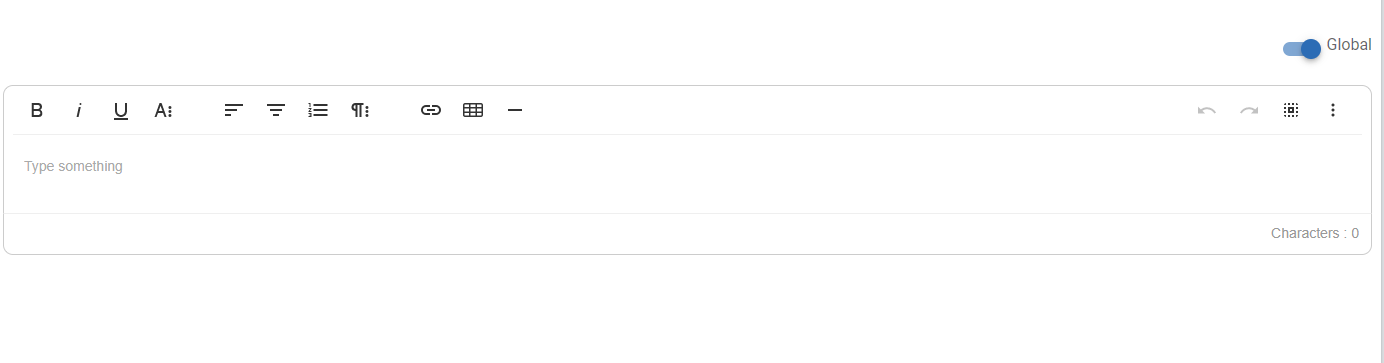Open the three-dot more misc menu
Image resolution: width=1384 pixels, height=363 pixels.
point(1333,110)
